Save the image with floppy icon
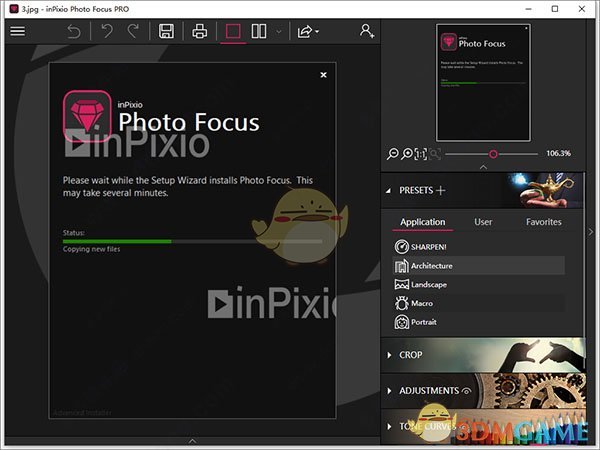 [166, 31]
